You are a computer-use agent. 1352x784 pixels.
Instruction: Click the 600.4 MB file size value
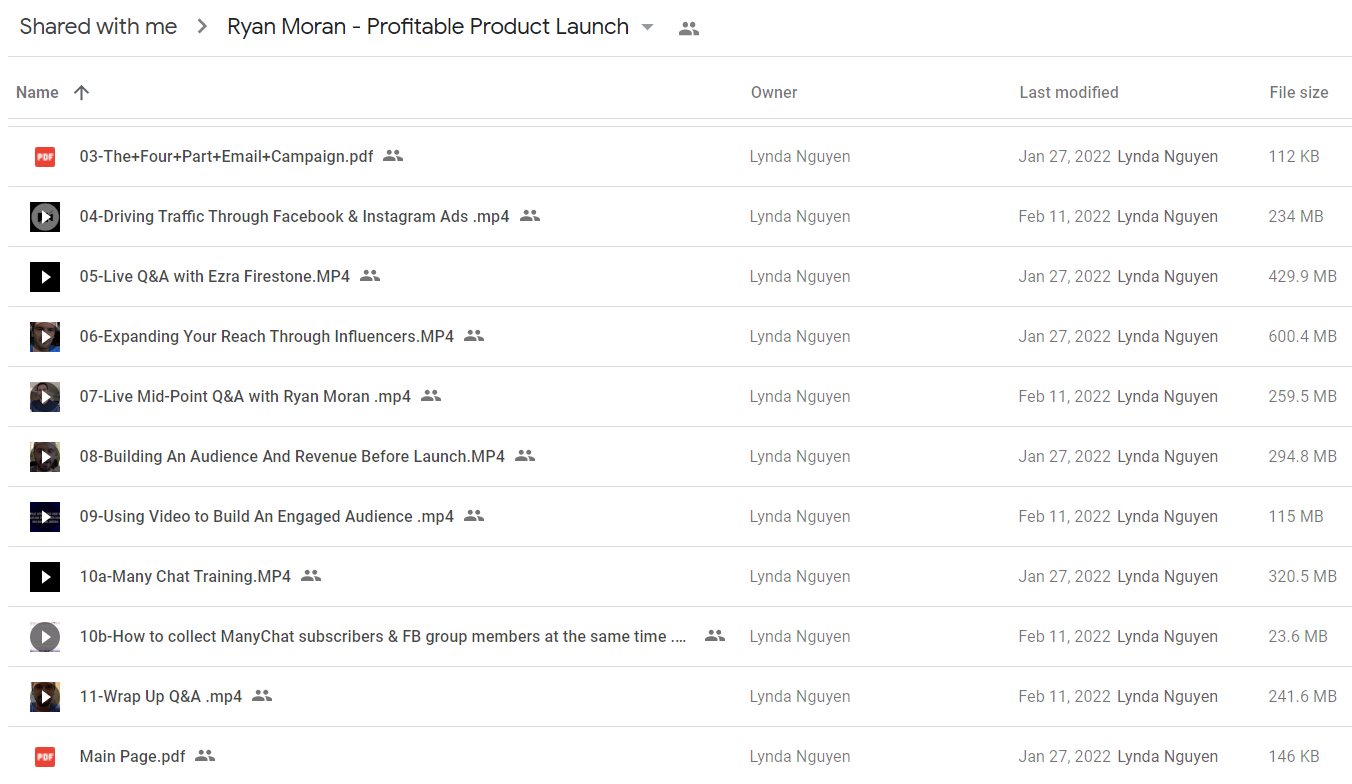point(1303,336)
